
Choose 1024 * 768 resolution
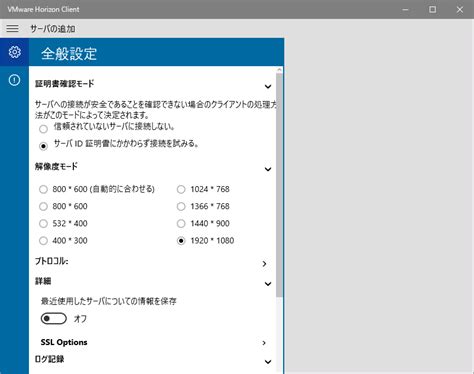[x=181, y=189]
